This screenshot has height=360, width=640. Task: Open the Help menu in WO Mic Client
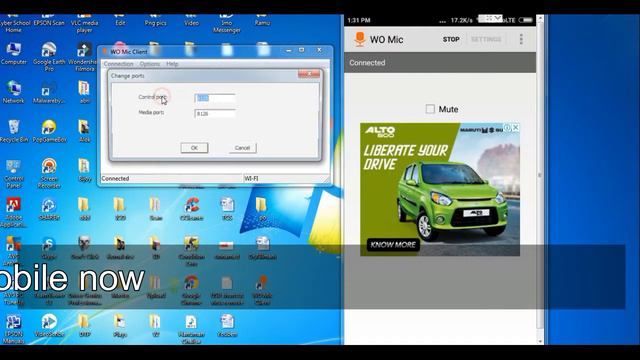point(172,64)
